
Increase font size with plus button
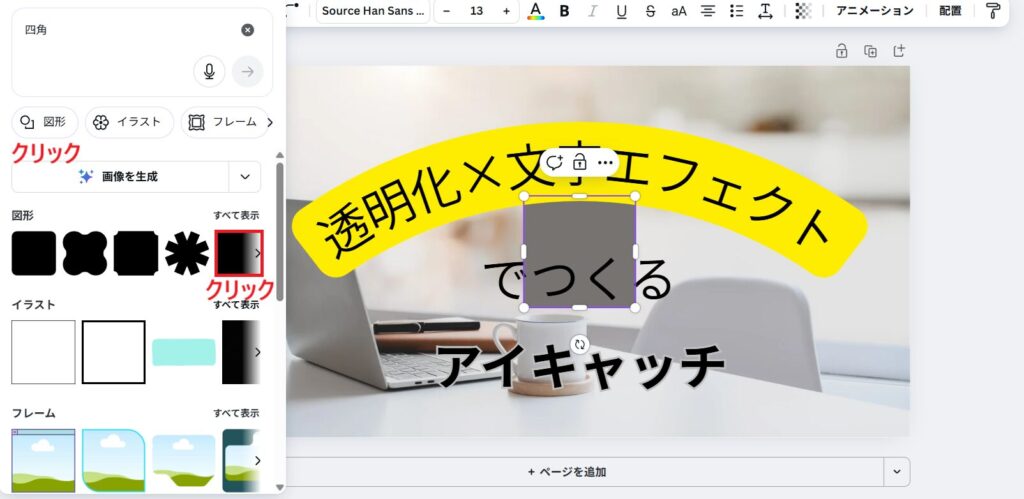pyautogui.click(x=506, y=11)
